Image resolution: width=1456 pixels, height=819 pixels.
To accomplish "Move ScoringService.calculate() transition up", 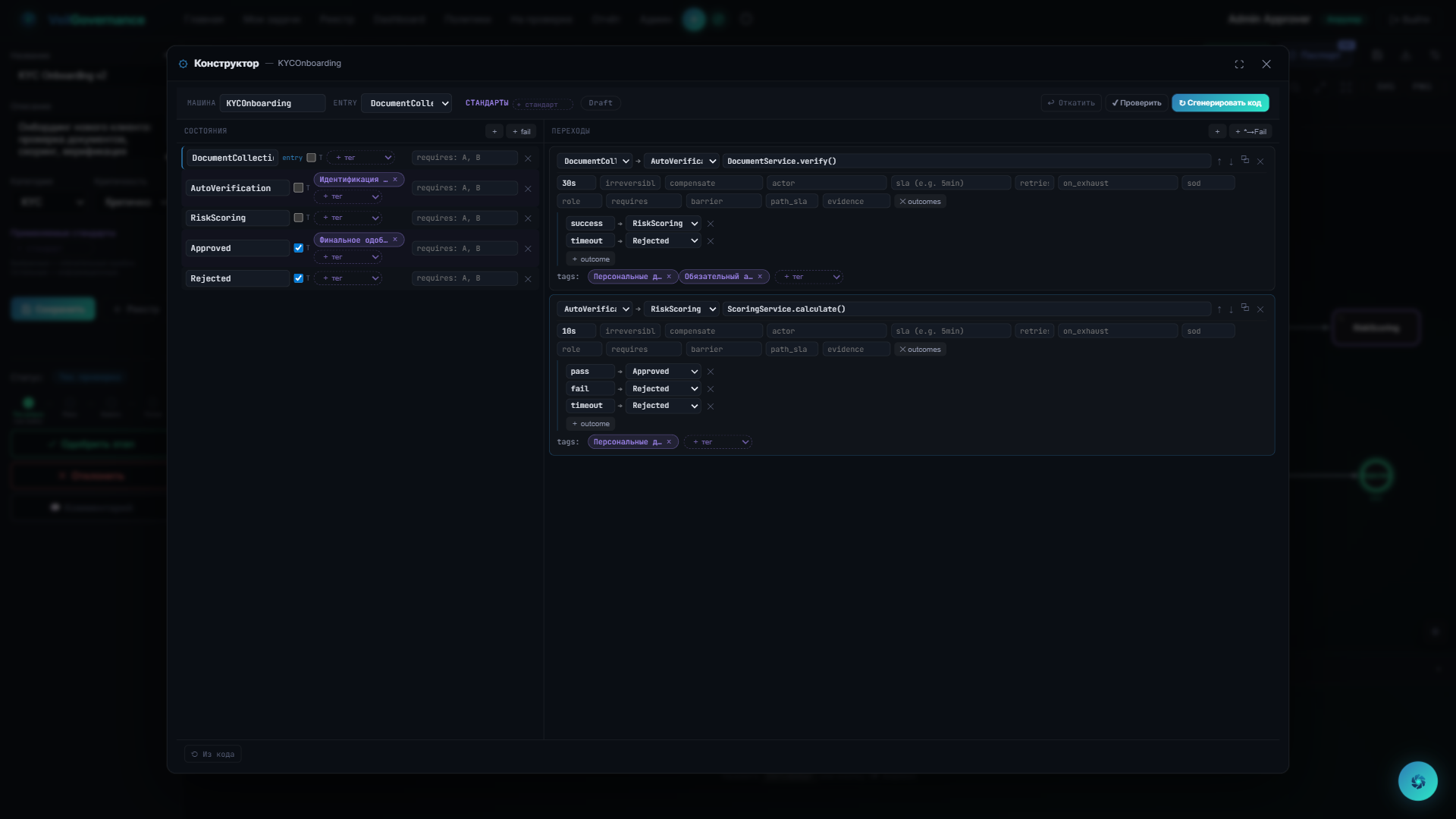I will (1219, 309).
